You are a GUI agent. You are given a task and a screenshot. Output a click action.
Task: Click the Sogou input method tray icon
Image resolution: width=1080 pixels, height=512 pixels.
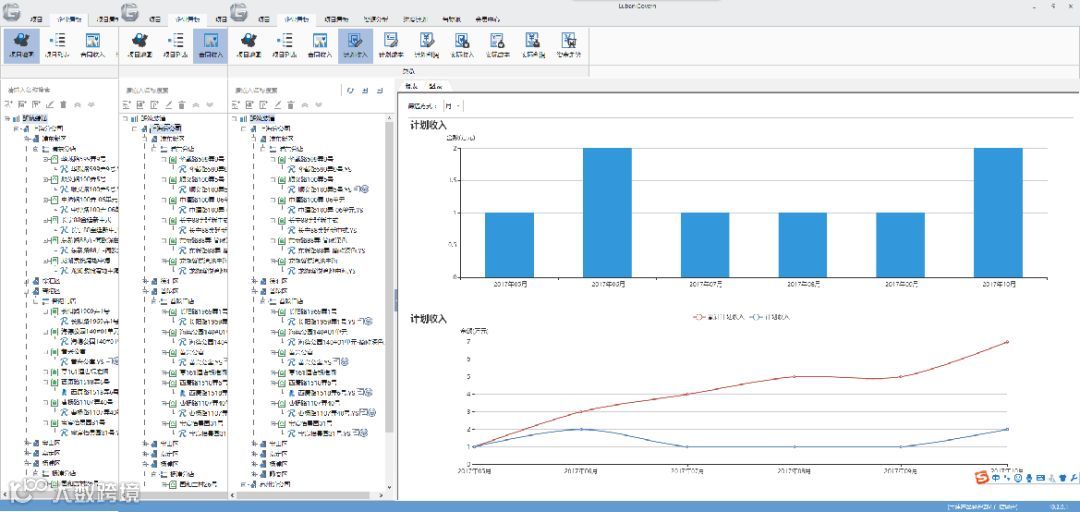[x=983, y=477]
